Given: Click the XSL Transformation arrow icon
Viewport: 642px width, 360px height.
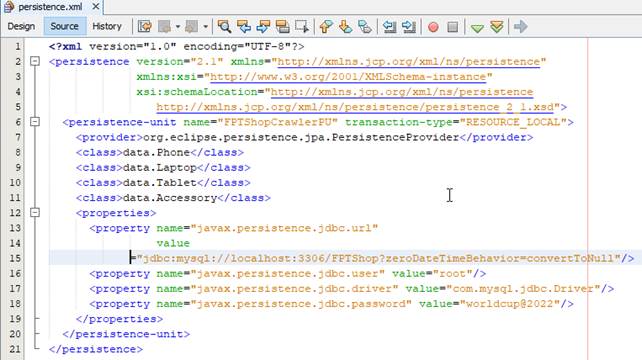Looking at the screenshot, I should pyautogui.click(x=520, y=27).
